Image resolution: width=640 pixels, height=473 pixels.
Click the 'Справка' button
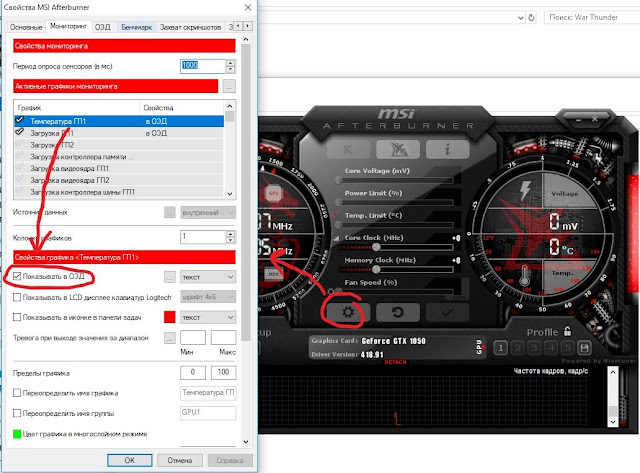tap(230, 460)
